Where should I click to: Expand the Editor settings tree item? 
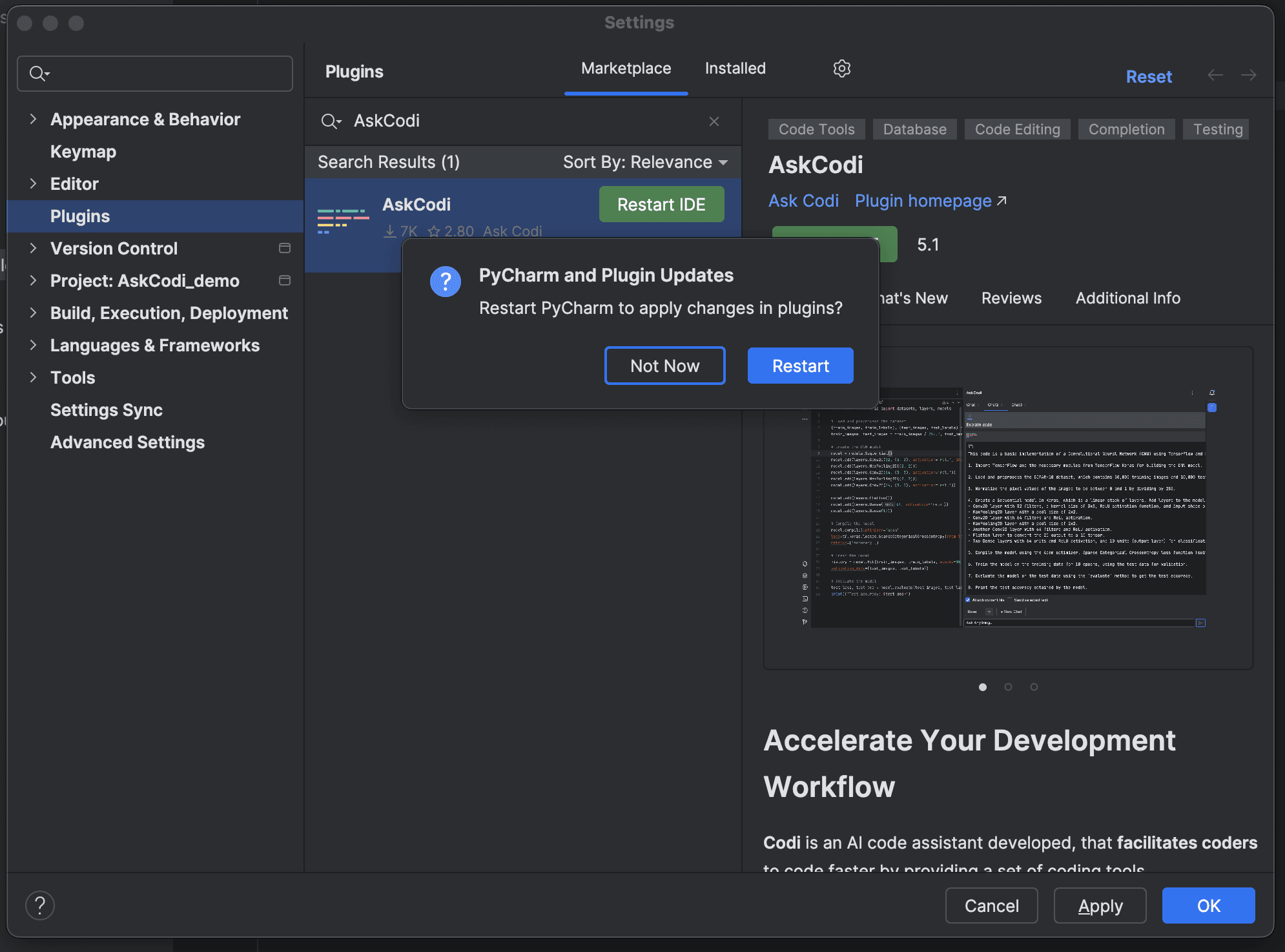(33, 183)
